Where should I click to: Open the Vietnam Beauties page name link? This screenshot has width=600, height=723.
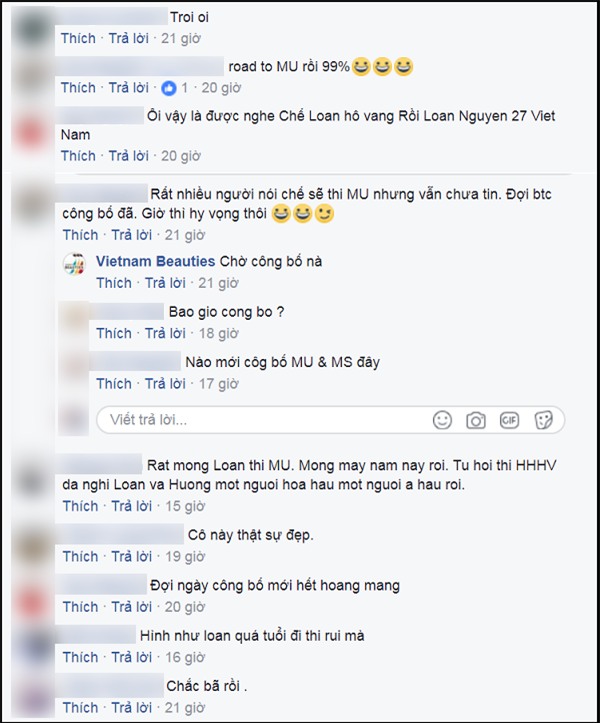pos(155,261)
